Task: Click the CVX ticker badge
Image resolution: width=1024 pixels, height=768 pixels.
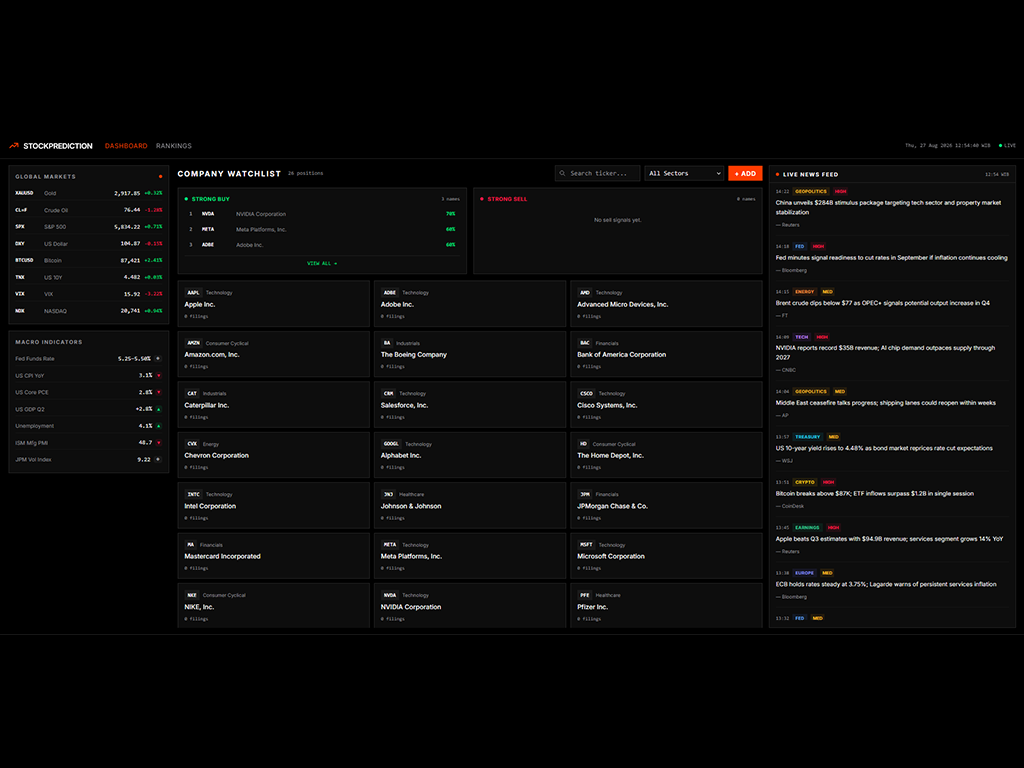Action: (x=192, y=443)
